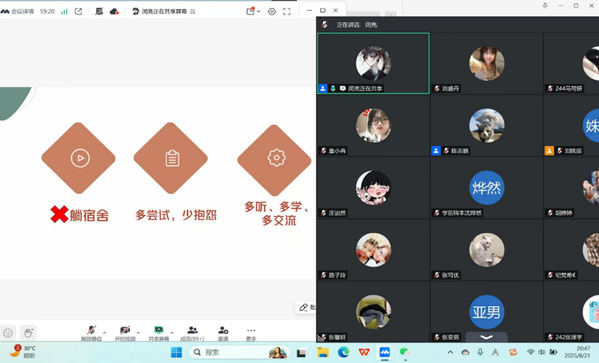This screenshot has height=363, width=599.
Task: Open the 成员 members list
Action: coord(192,333)
